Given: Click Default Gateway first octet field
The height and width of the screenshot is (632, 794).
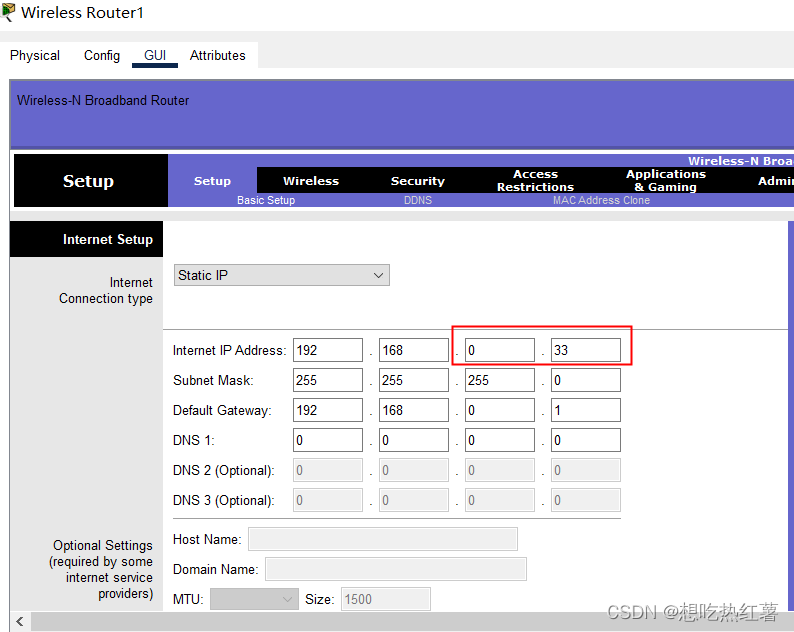Looking at the screenshot, I should (328, 410).
